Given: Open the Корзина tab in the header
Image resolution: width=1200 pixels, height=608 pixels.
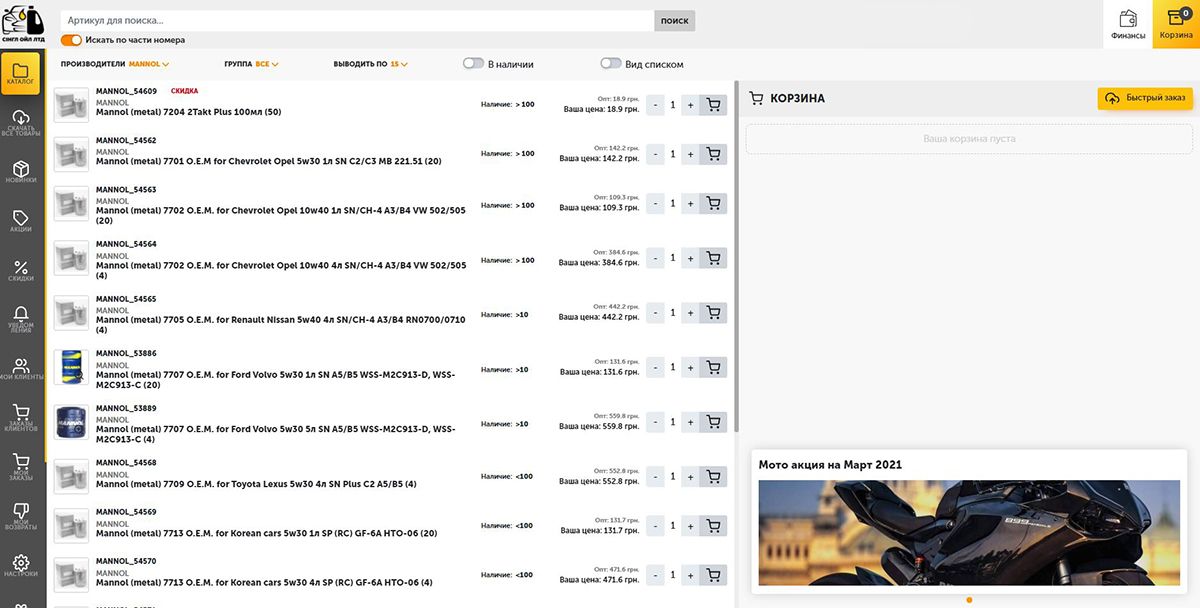Looking at the screenshot, I should pos(1176,24).
